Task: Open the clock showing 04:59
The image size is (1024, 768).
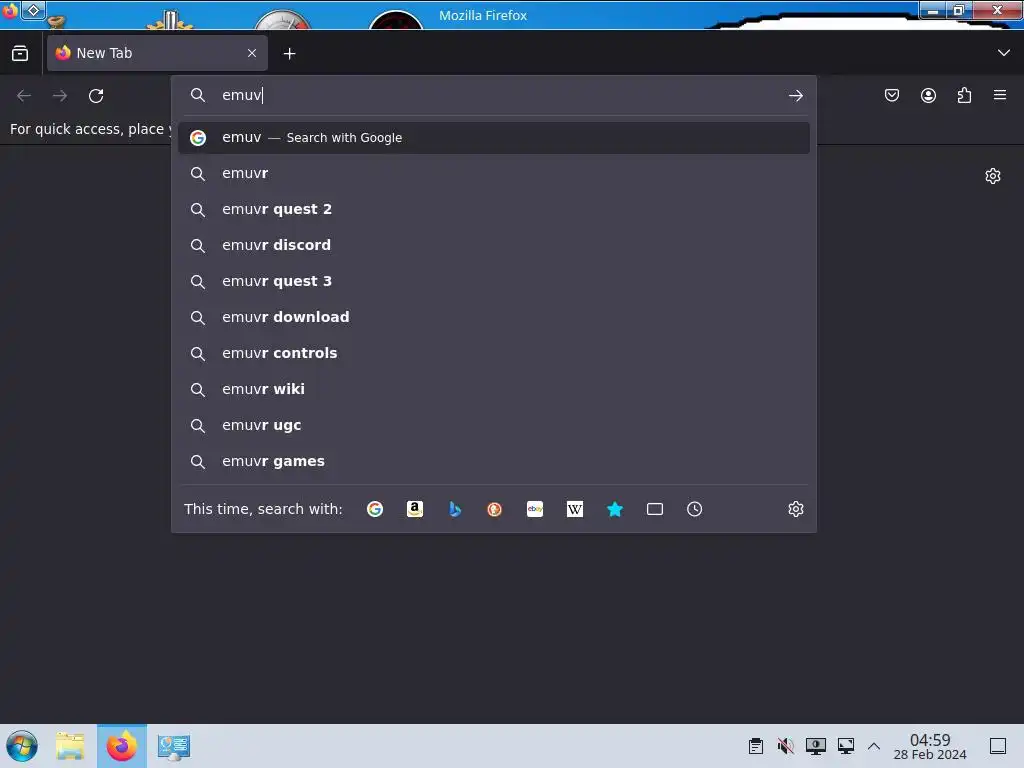Action: point(930,746)
